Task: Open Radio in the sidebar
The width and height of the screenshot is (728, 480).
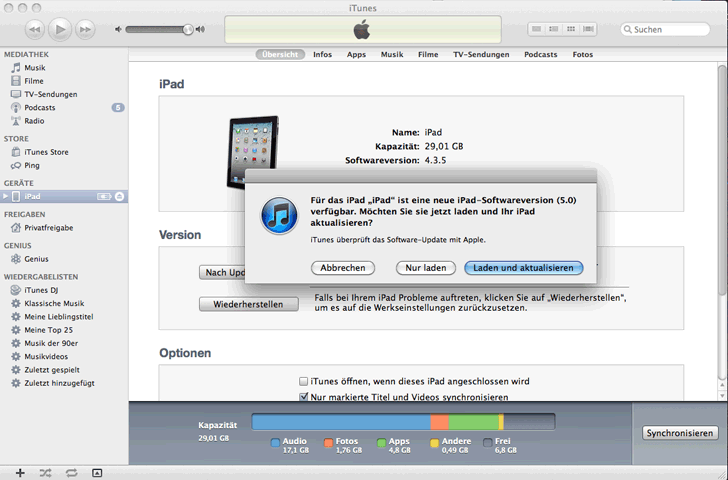Action: [34, 121]
